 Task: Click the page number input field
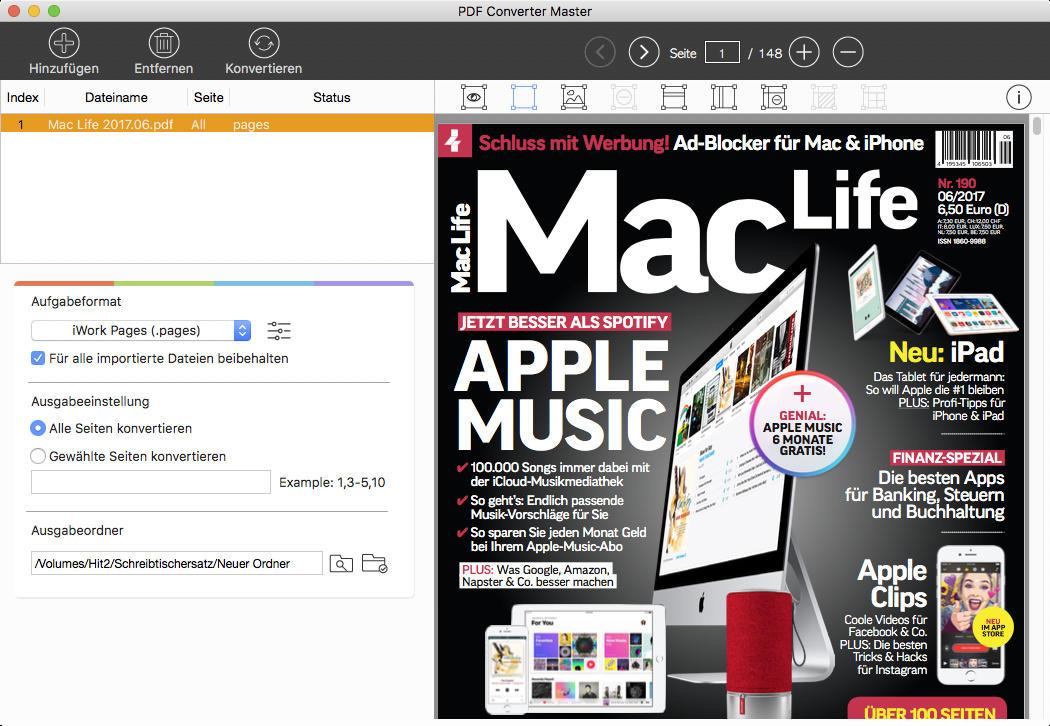point(722,52)
